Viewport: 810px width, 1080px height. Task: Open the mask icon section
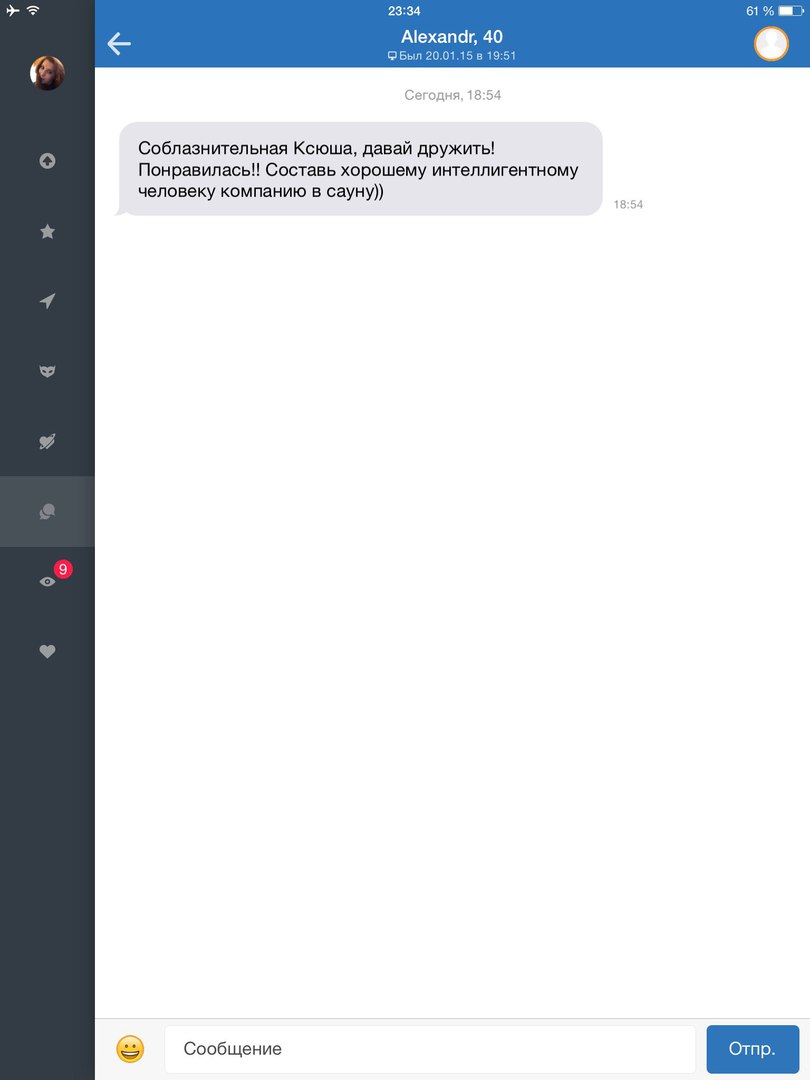click(x=47, y=371)
